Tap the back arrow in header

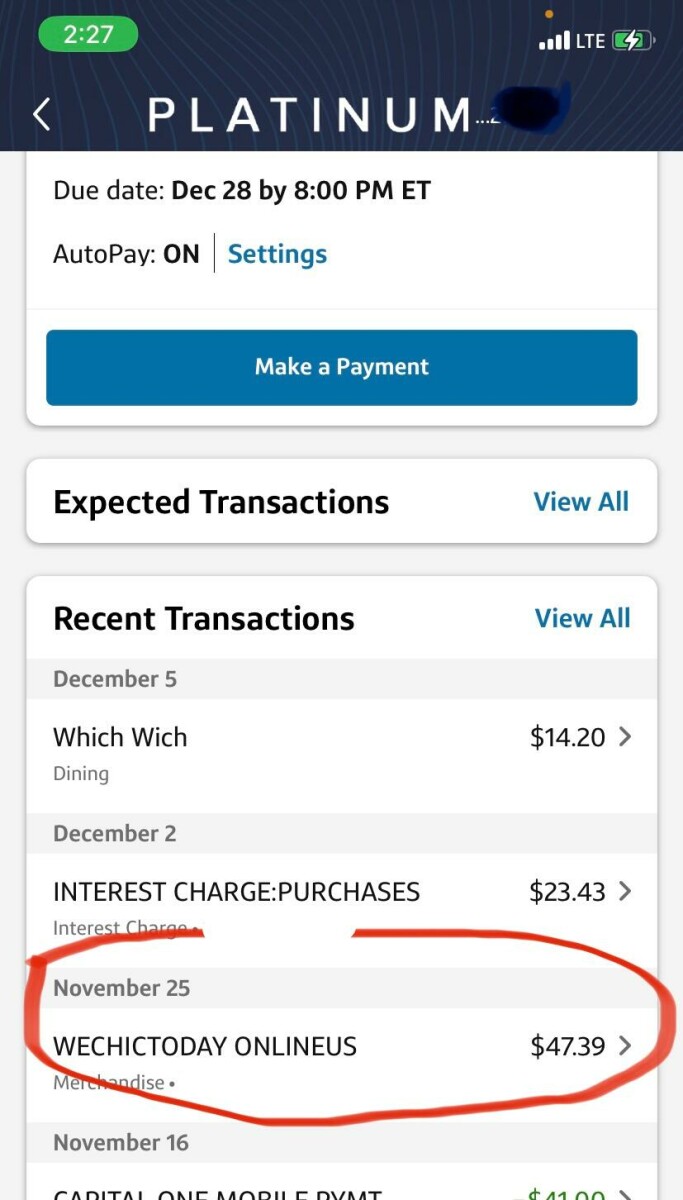[x=41, y=115]
